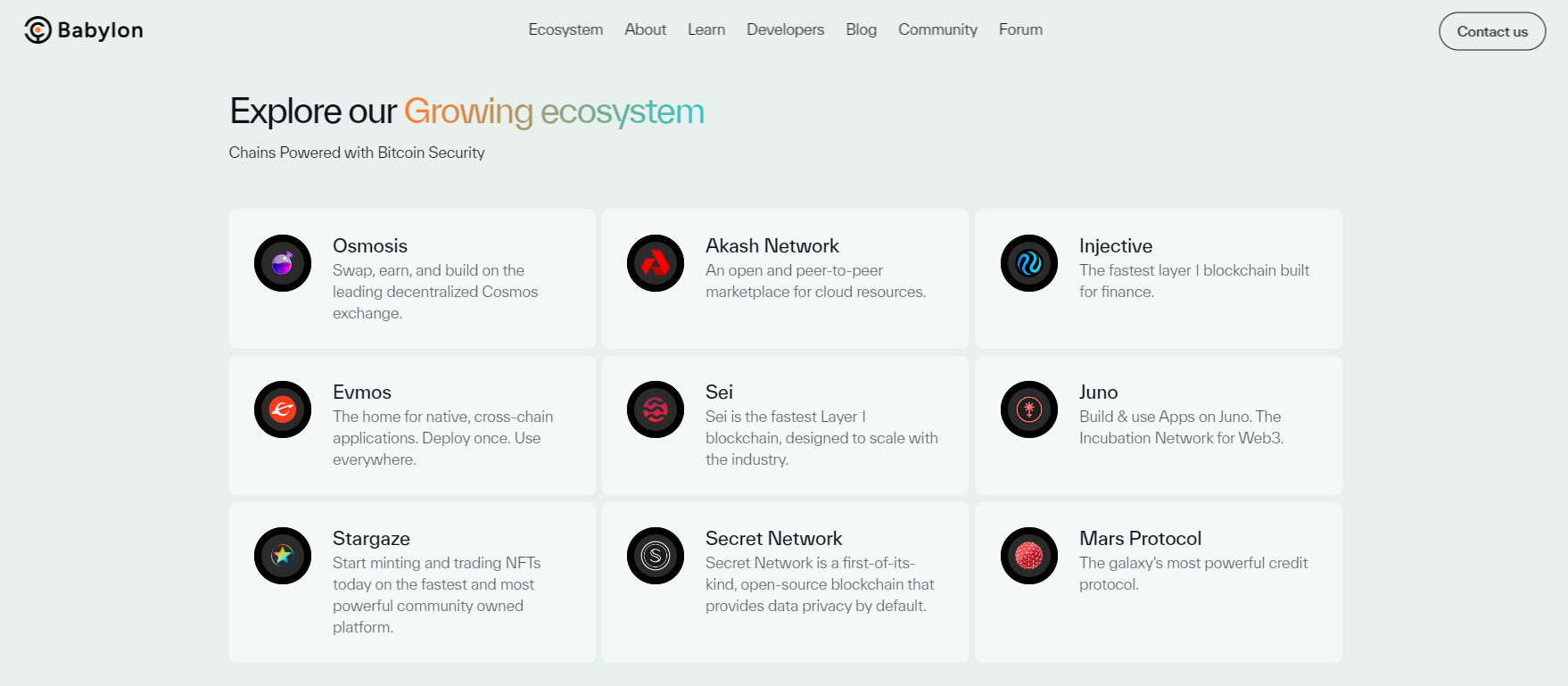Click the Contact us button
Image resolution: width=1568 pixels, height=686 pixels.
(x=1492, y=31)
